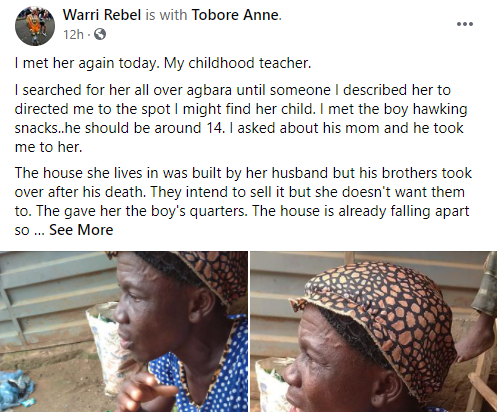This screenshot has height=412, width=497.
Task: View the right photo with patterned headscarf
Action: (x=373, y=331)
